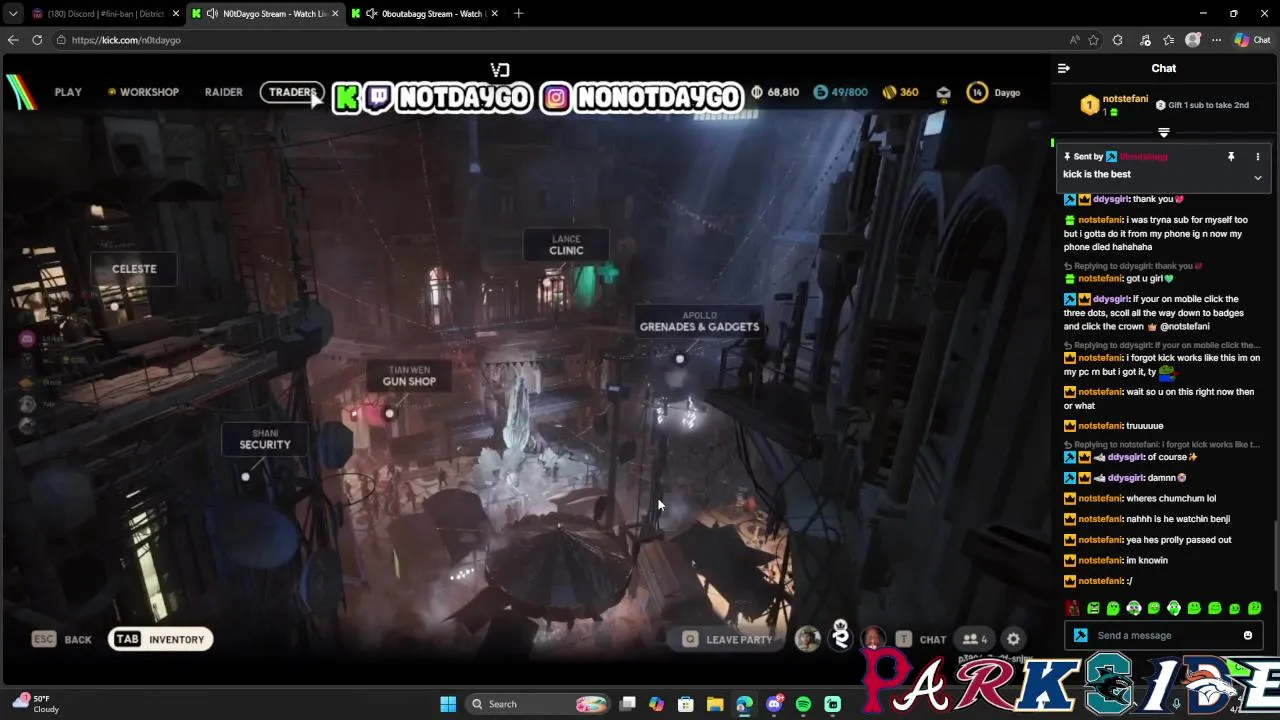
Task: Unmute the 0boutabagg Stream tab audio icon
Action: pyautogui.click(x=371, y=13)
